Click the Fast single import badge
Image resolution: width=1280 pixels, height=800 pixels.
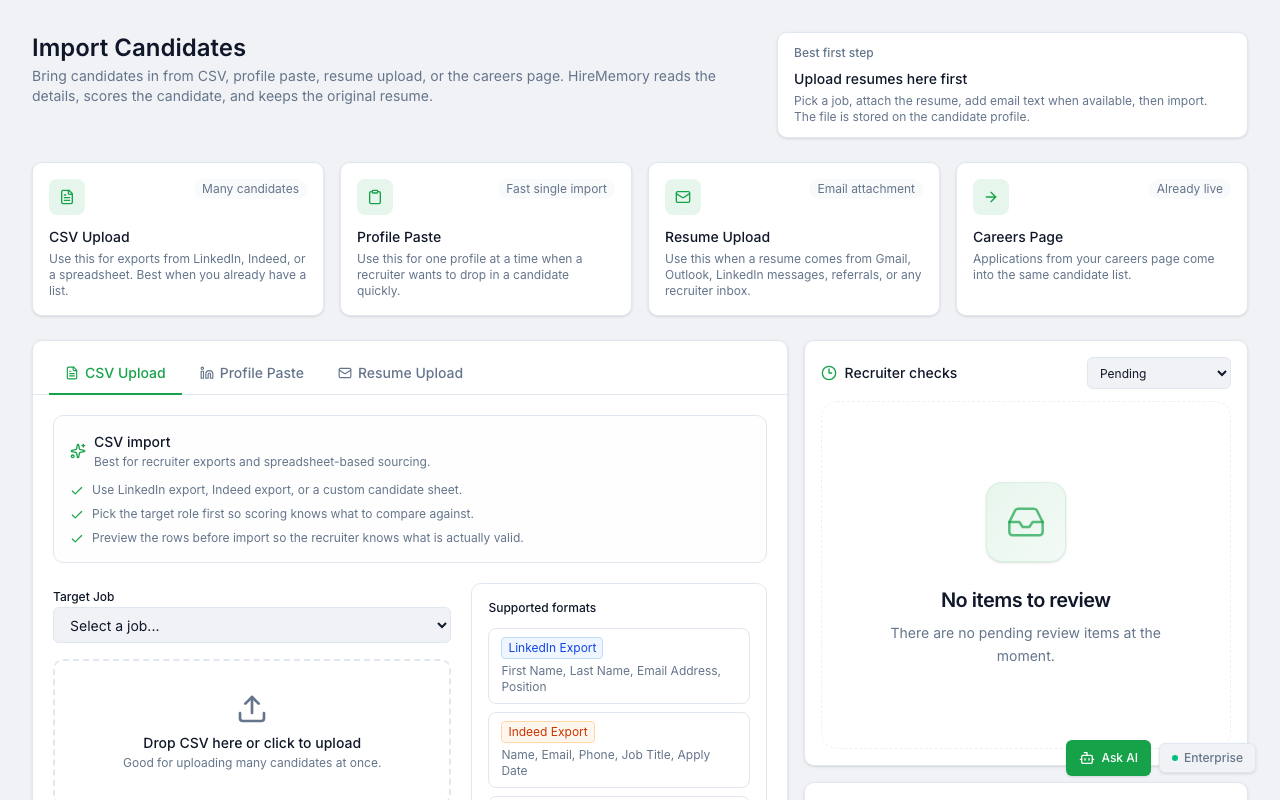coord(556,189)
